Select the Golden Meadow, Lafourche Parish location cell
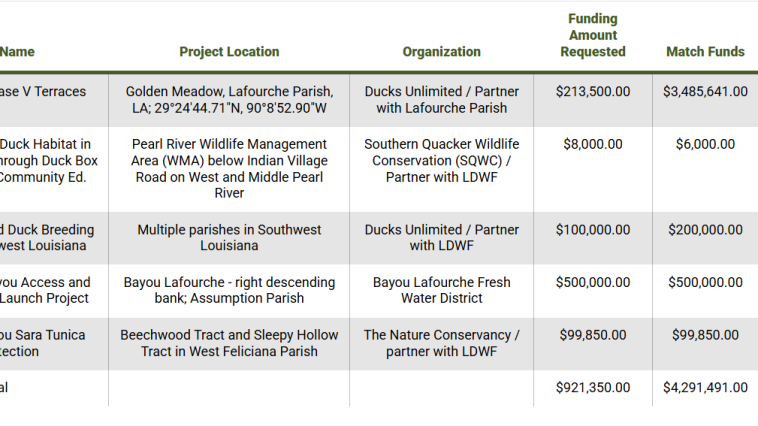 229,100
